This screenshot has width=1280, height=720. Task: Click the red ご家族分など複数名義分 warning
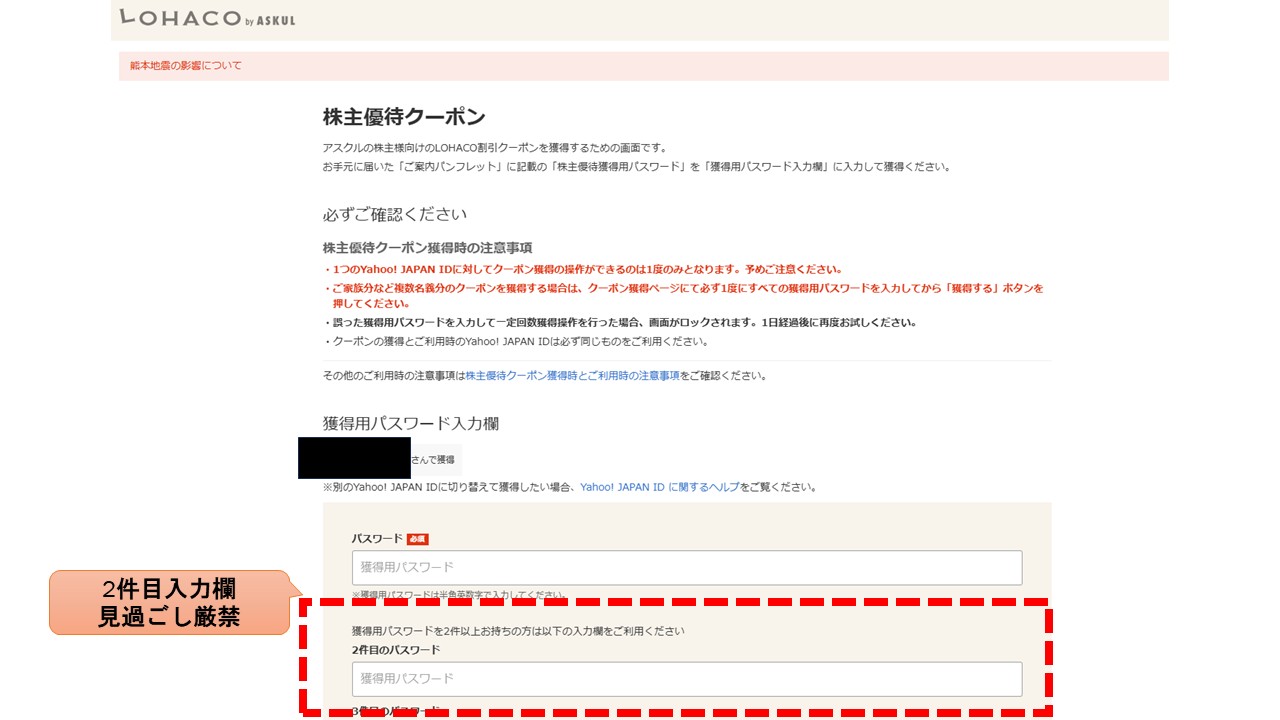[x=683, y=295]
